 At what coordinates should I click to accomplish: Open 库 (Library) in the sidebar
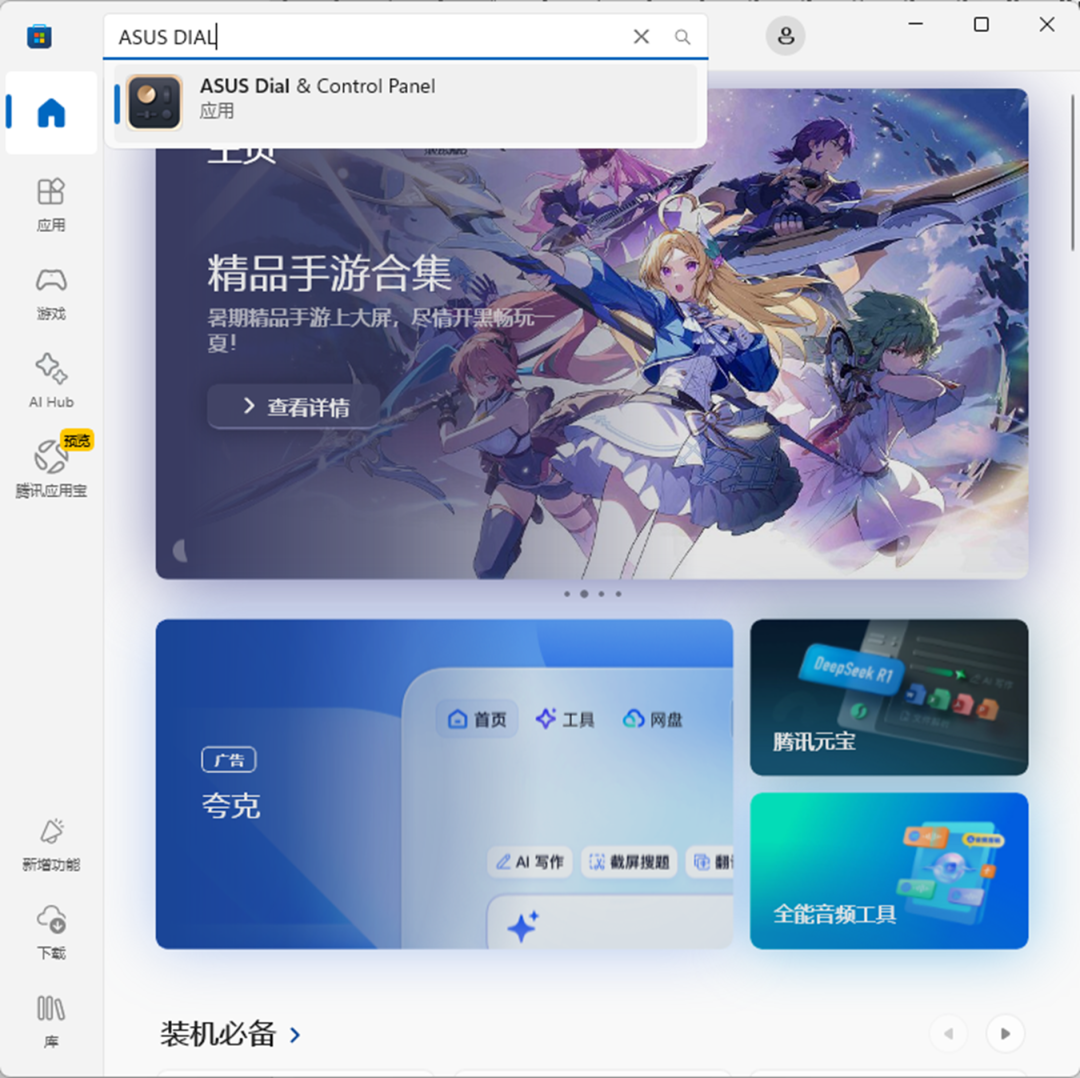click(51, 1022)
